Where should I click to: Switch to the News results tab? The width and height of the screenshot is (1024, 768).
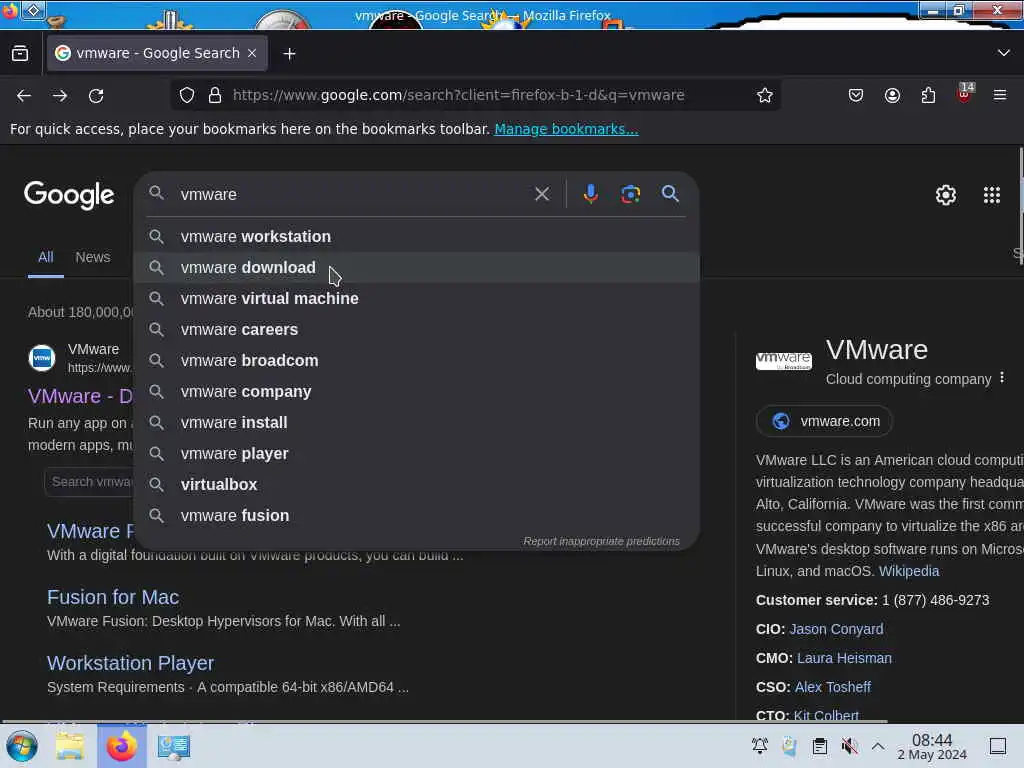click(93, 257)
